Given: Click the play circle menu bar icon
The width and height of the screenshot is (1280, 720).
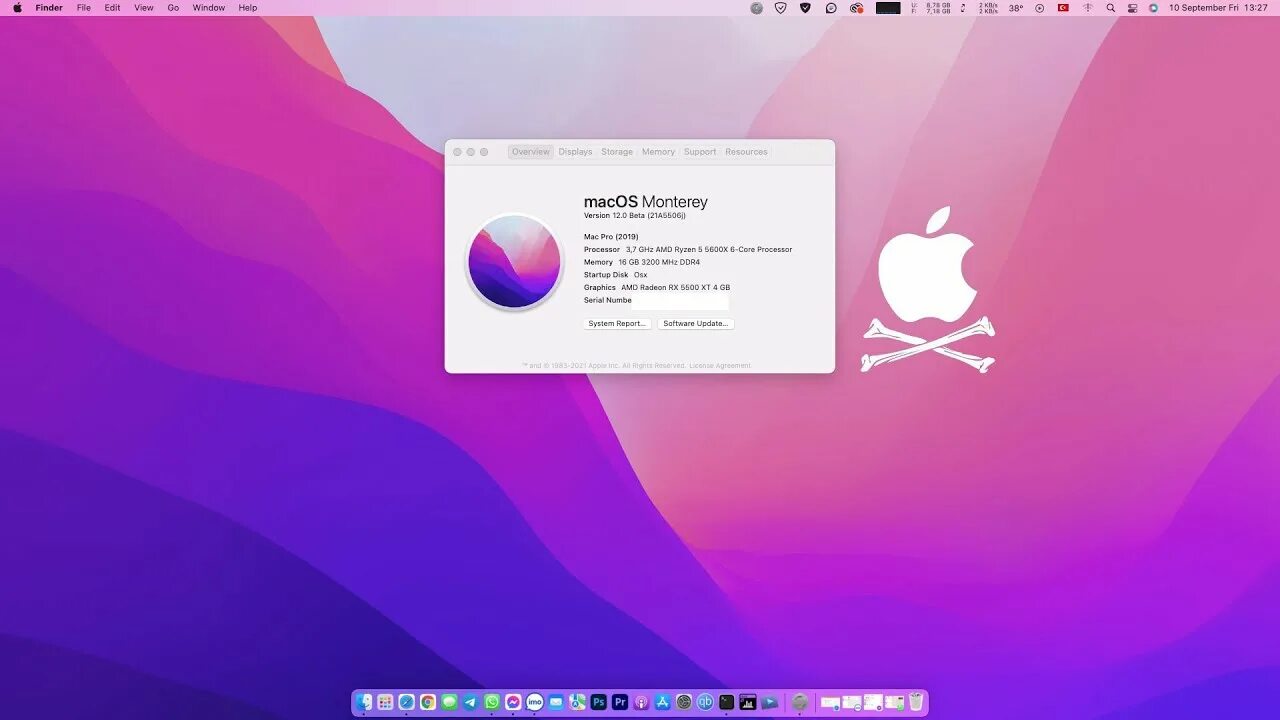Looking at the screenshot, I should [1039, 8].
